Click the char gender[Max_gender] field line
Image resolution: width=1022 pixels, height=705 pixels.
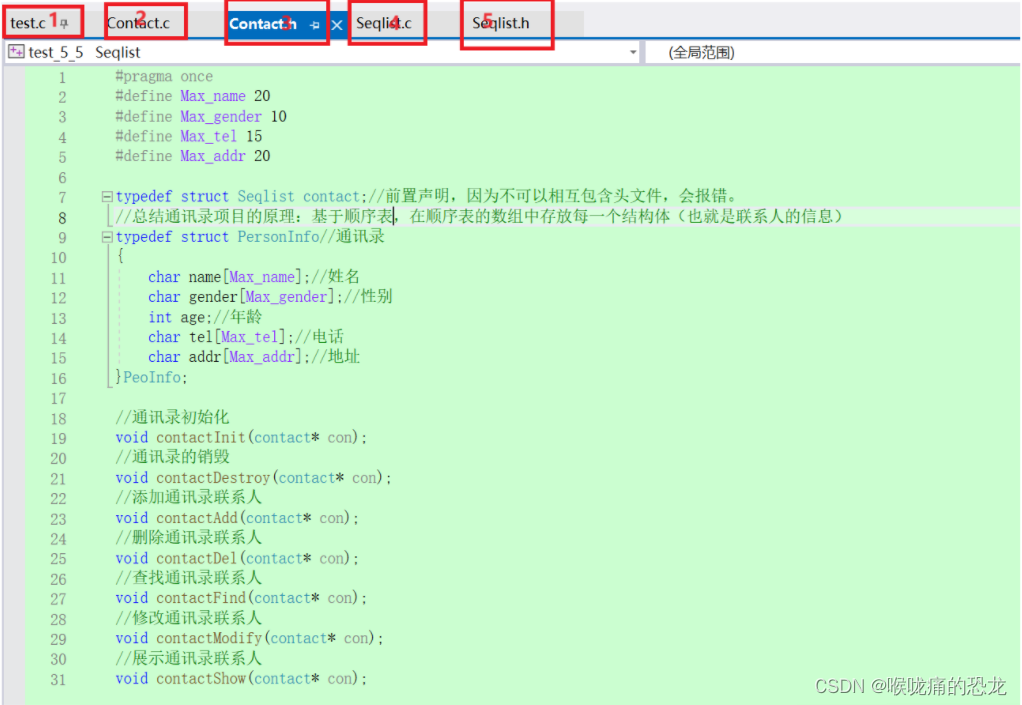point(270,296)
